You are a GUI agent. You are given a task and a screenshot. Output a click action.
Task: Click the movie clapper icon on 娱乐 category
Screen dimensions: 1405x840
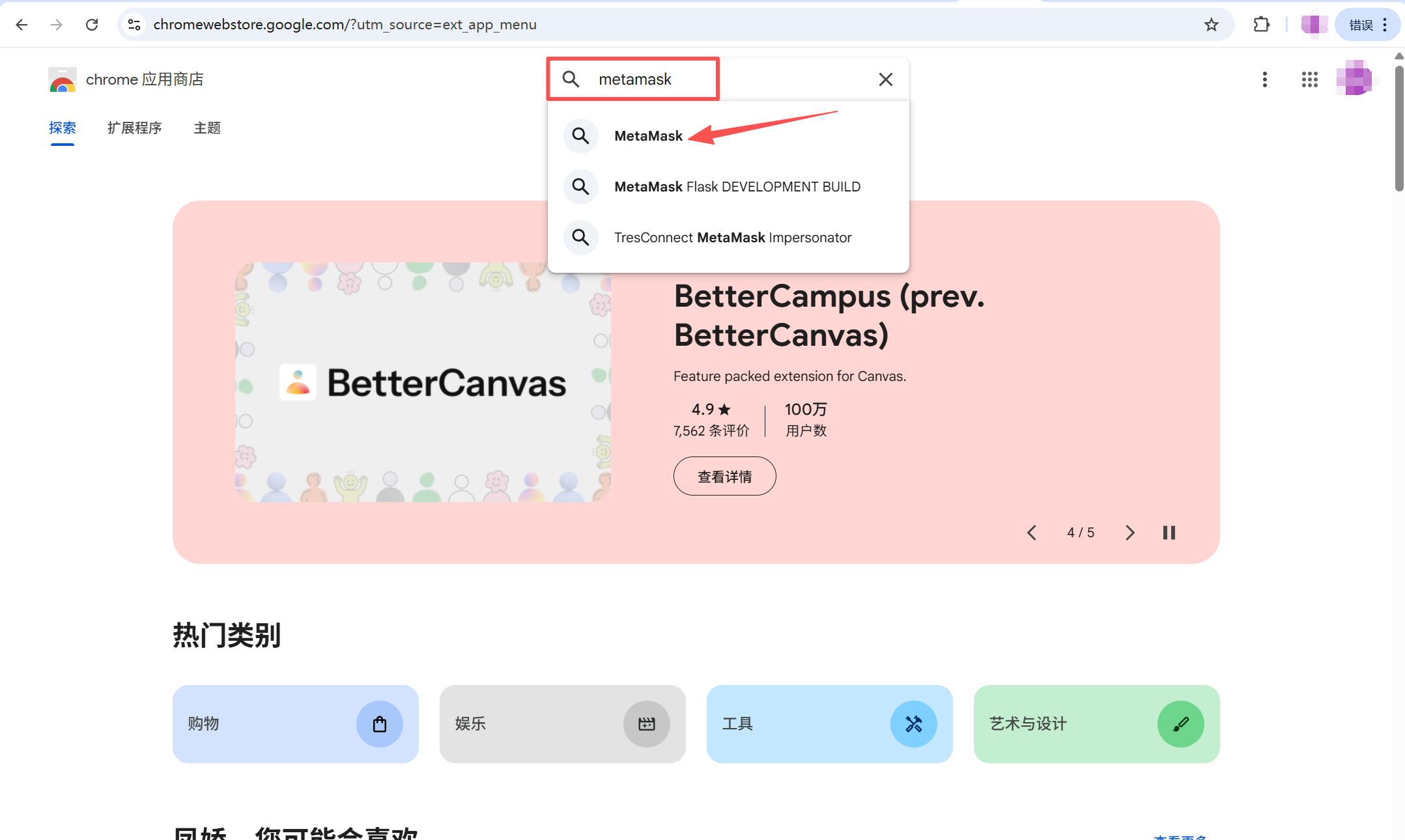646,723
